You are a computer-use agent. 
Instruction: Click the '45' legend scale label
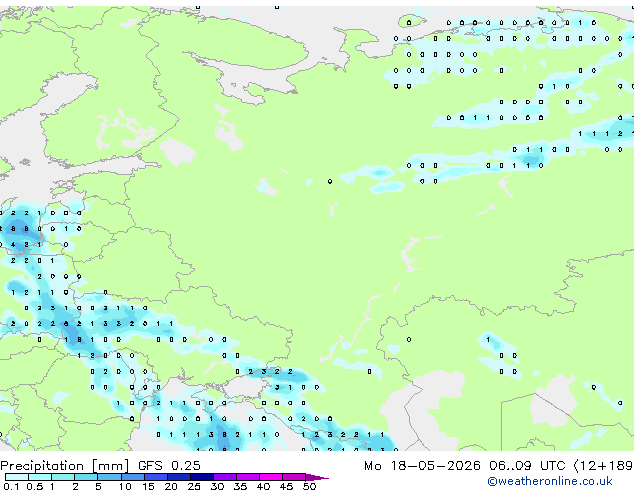(286, 486)
